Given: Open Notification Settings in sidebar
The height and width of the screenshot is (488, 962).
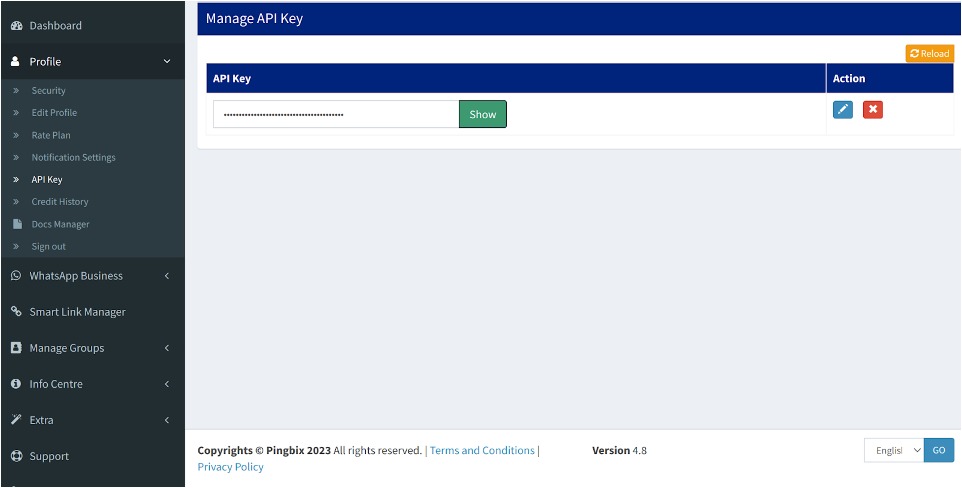Looking at the screenshot, I should (73, 158).
